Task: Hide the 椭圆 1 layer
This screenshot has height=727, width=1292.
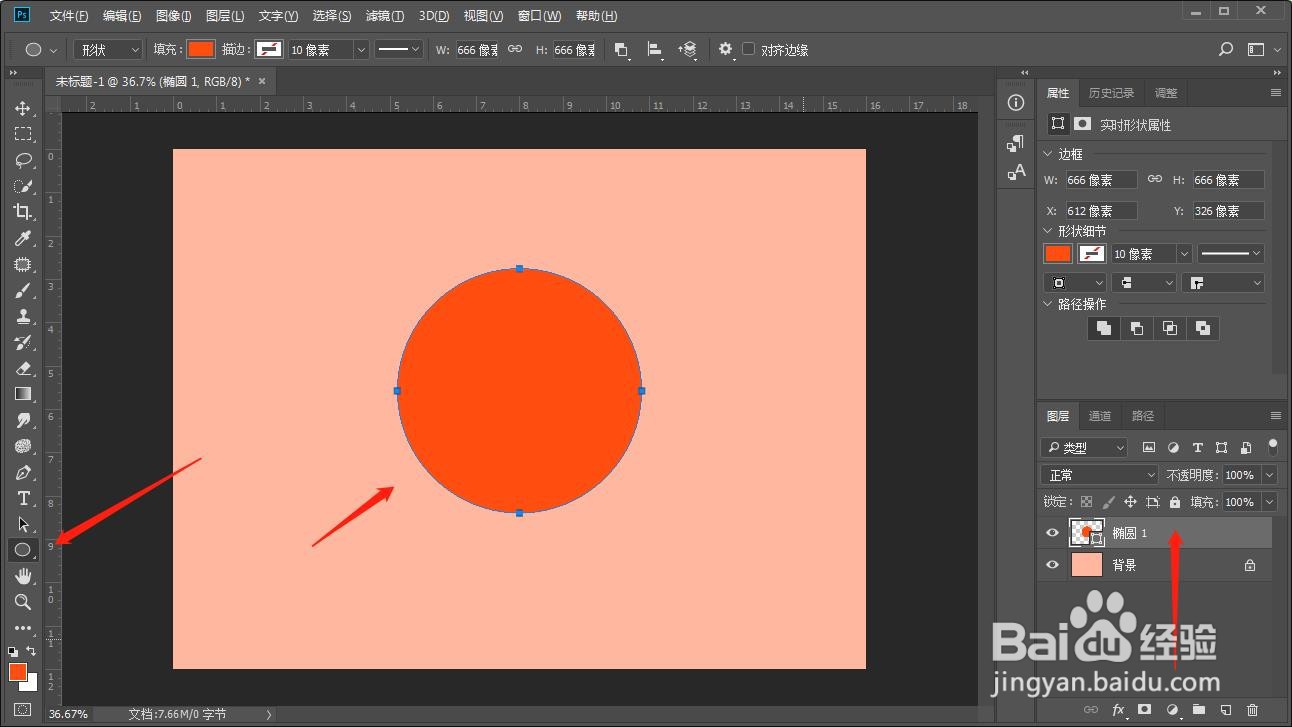Action: click(1052, 533)
